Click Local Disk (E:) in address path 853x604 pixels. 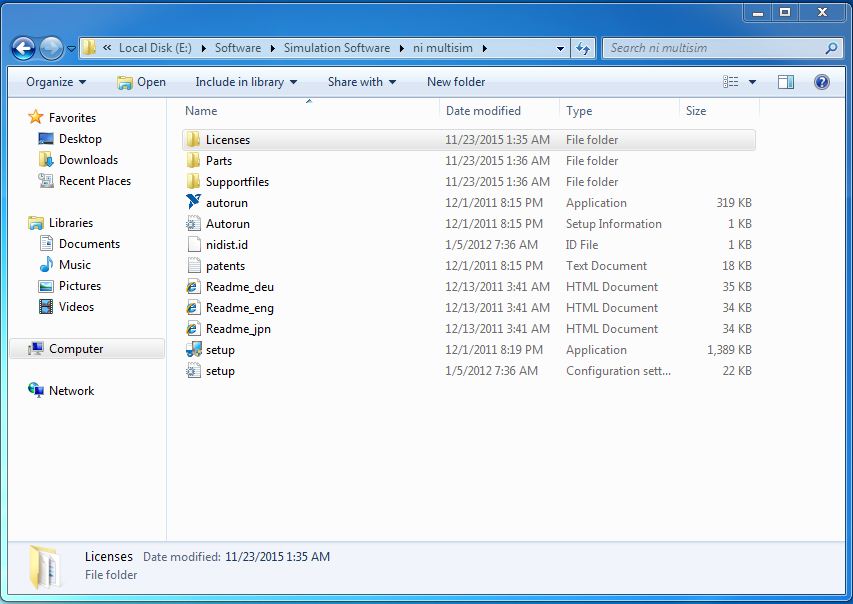pyautogui.click(x=155, y=48)
